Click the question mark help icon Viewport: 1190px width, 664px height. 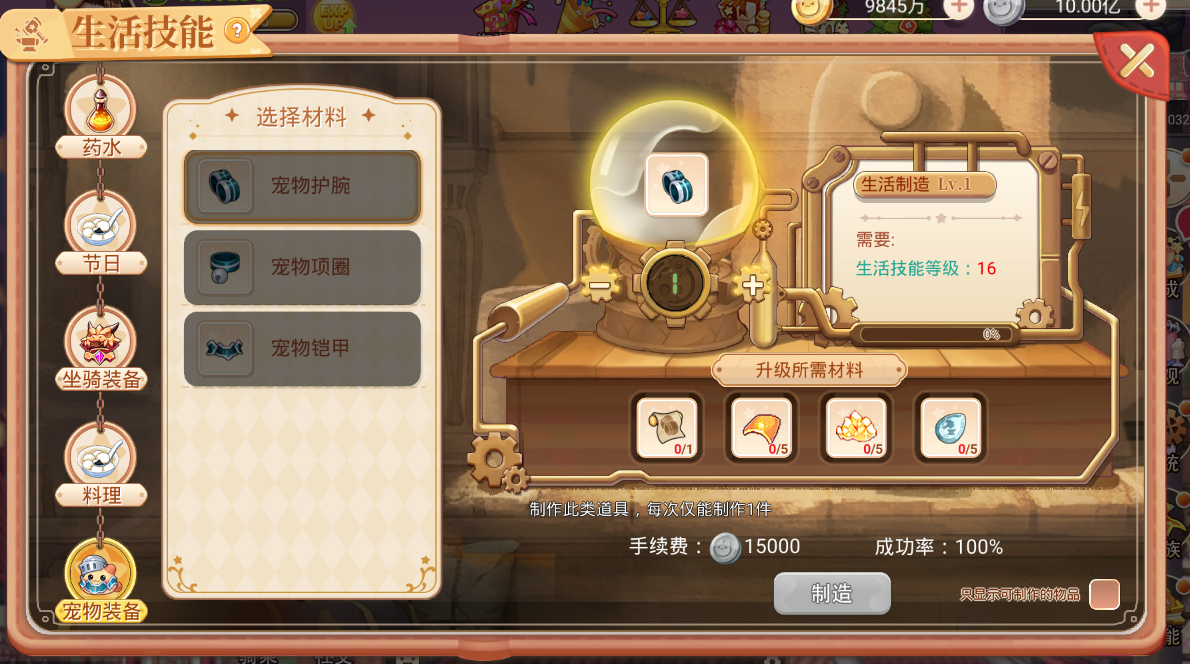point(238,30)
